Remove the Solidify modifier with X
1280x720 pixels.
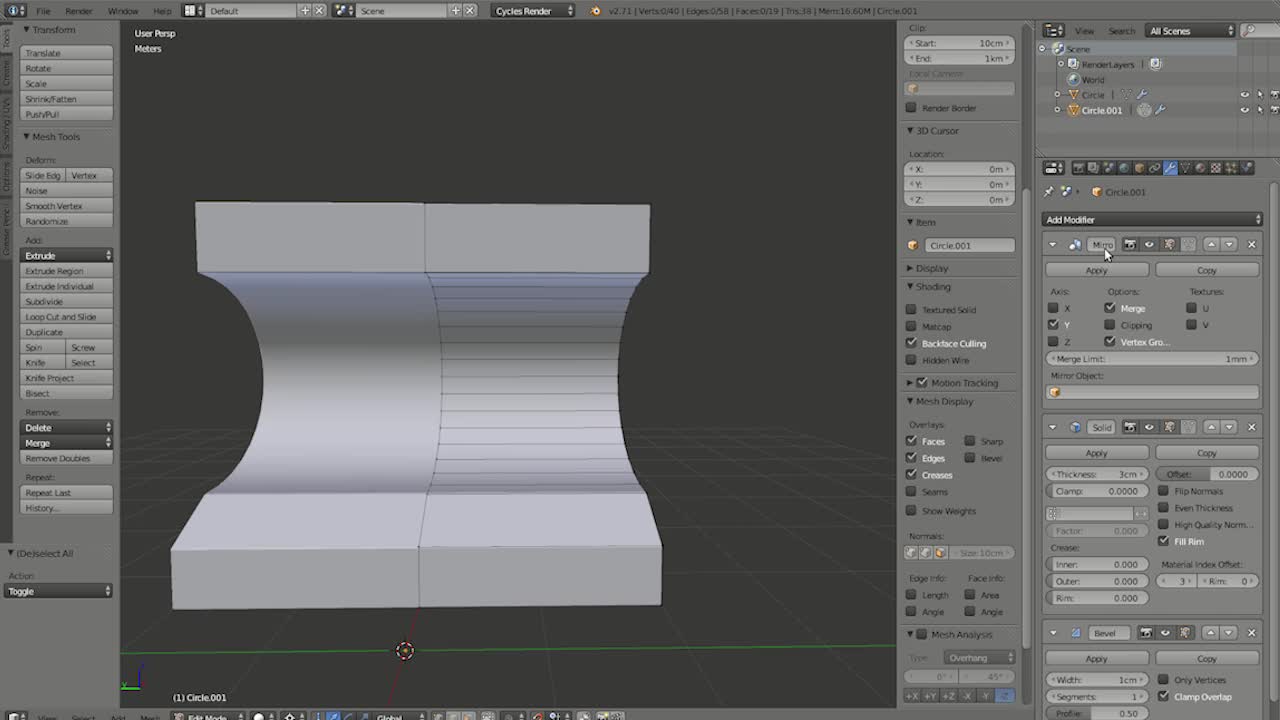point(1251,427)
